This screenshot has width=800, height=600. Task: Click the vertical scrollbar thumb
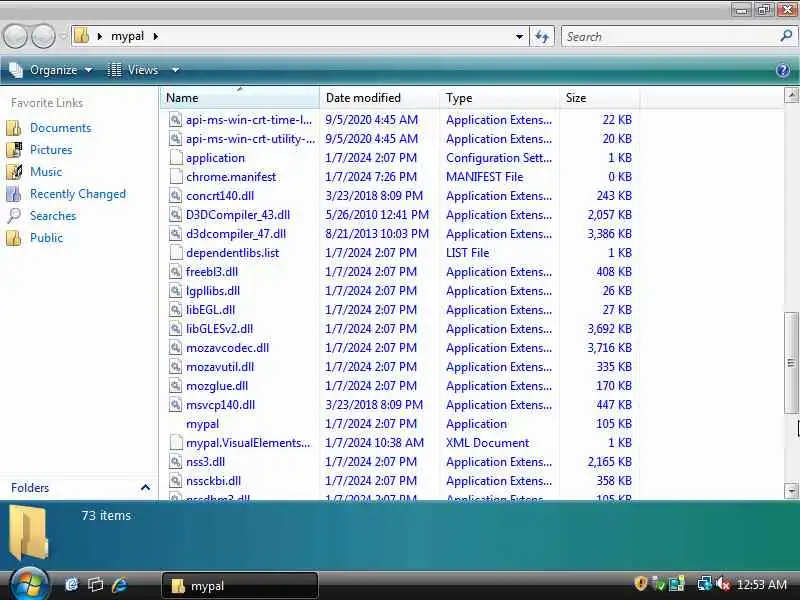tap(791, 363)
